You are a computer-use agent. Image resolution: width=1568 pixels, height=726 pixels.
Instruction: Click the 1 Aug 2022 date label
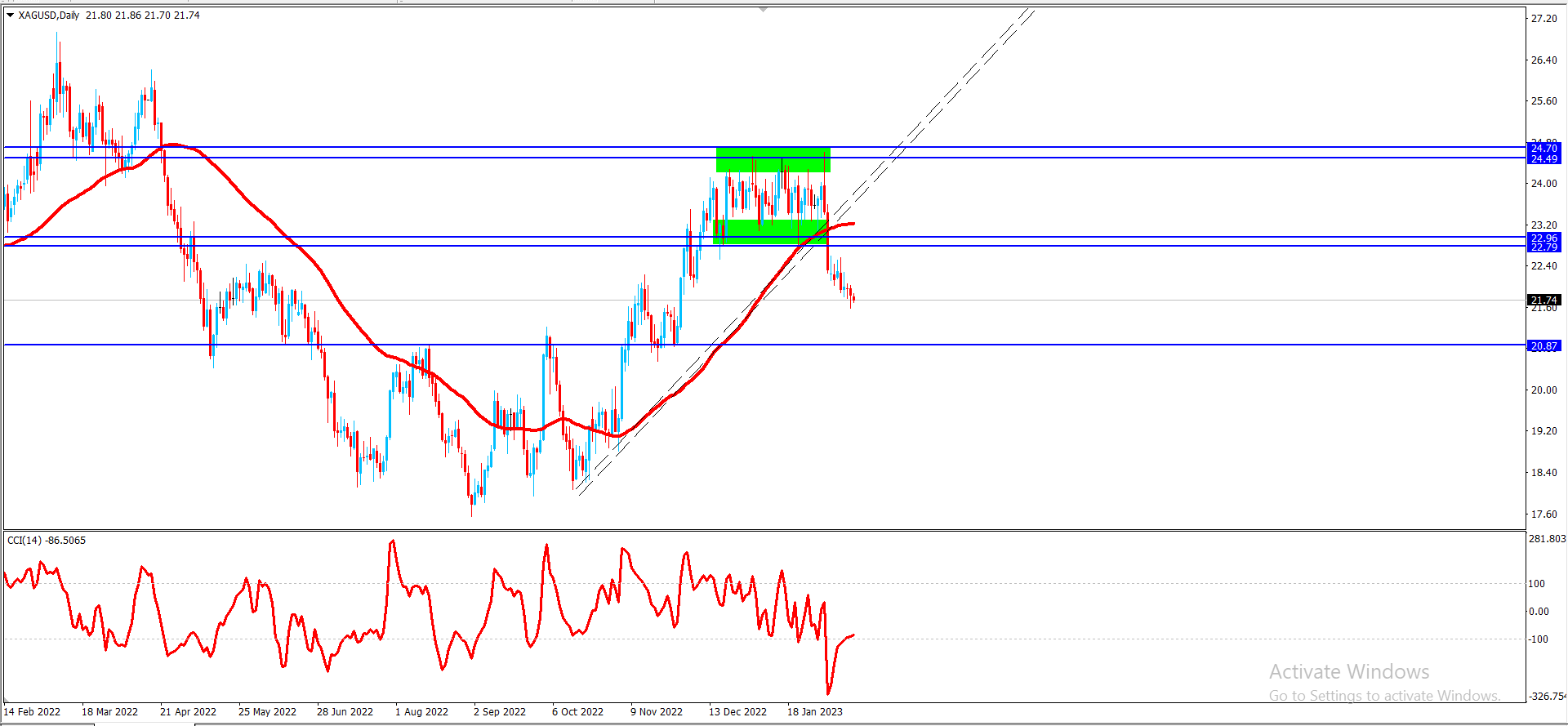point(421,711)
